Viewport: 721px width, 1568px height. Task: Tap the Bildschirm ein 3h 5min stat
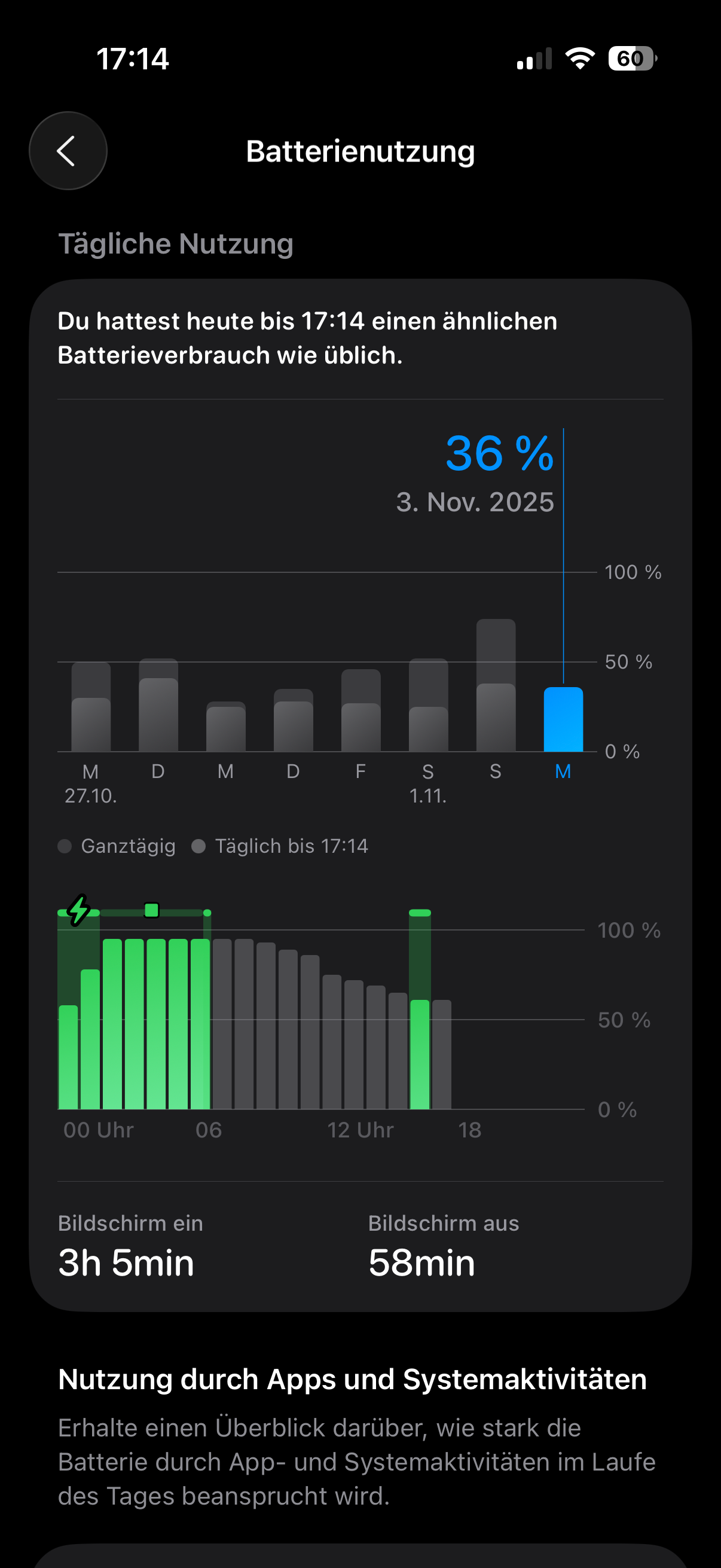126,1246
